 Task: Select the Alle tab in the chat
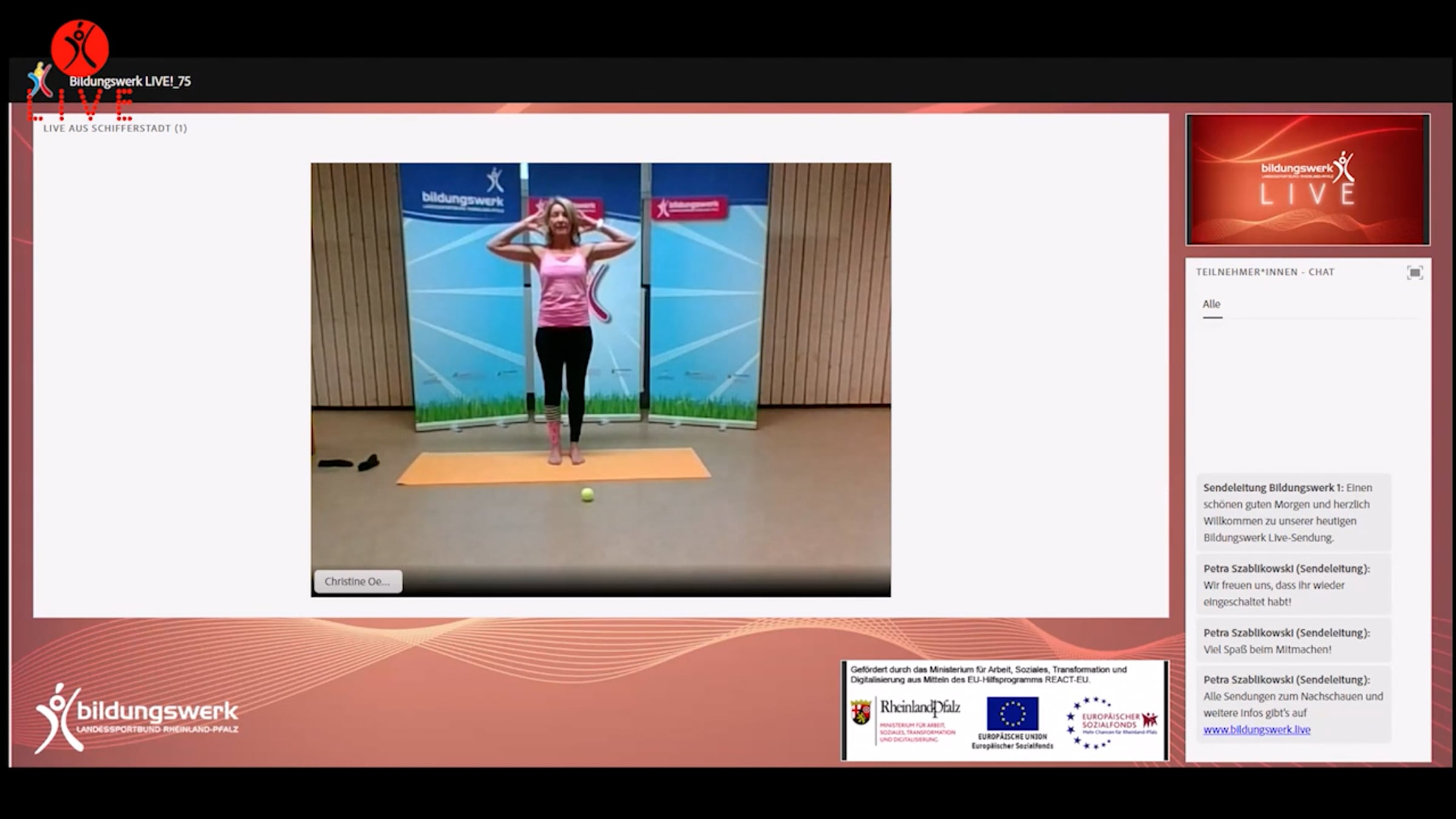[x=1212, y=305]
